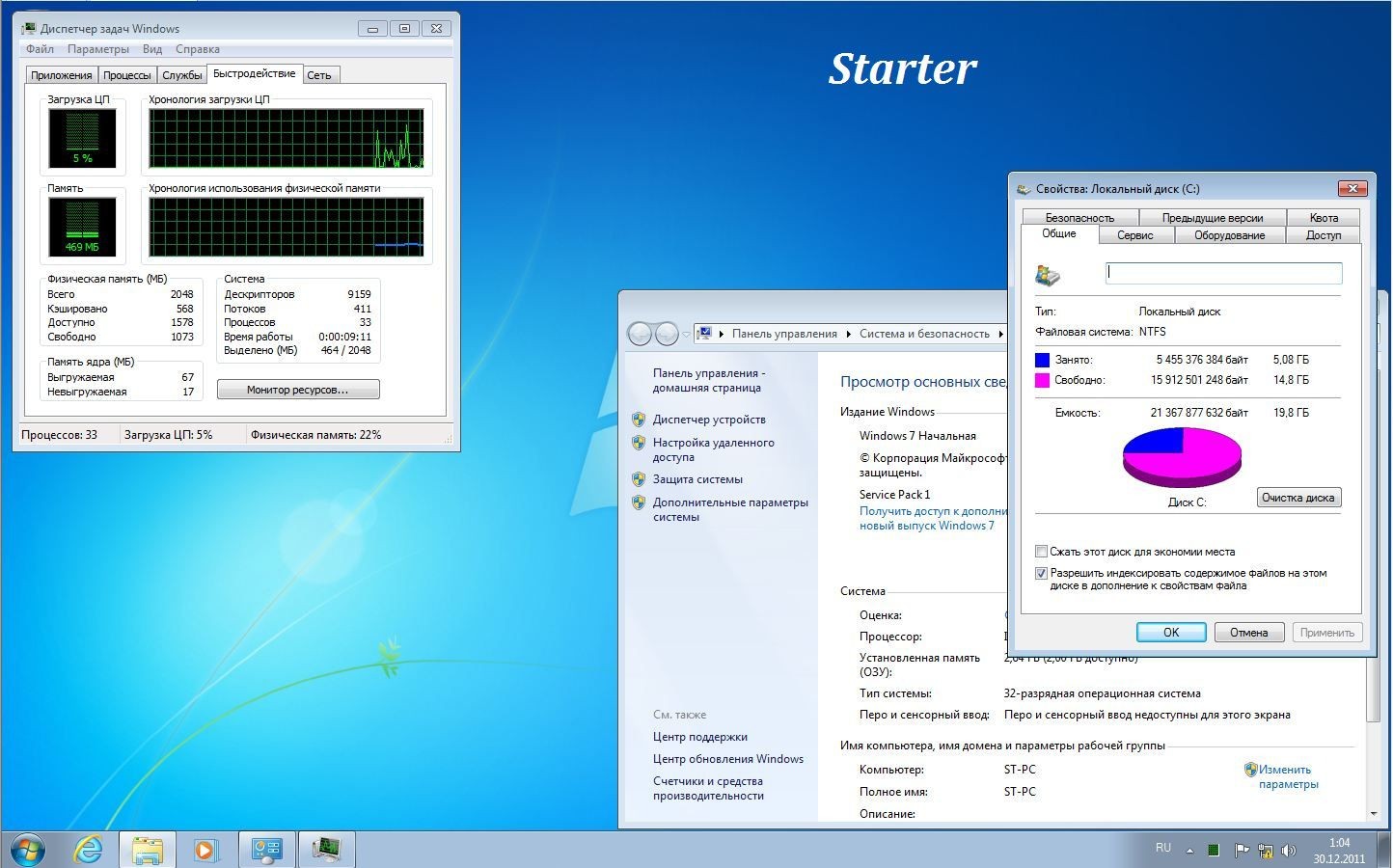
Task: Click the magenta Свободно color swatch
Action: click(x=1042, y=380)
